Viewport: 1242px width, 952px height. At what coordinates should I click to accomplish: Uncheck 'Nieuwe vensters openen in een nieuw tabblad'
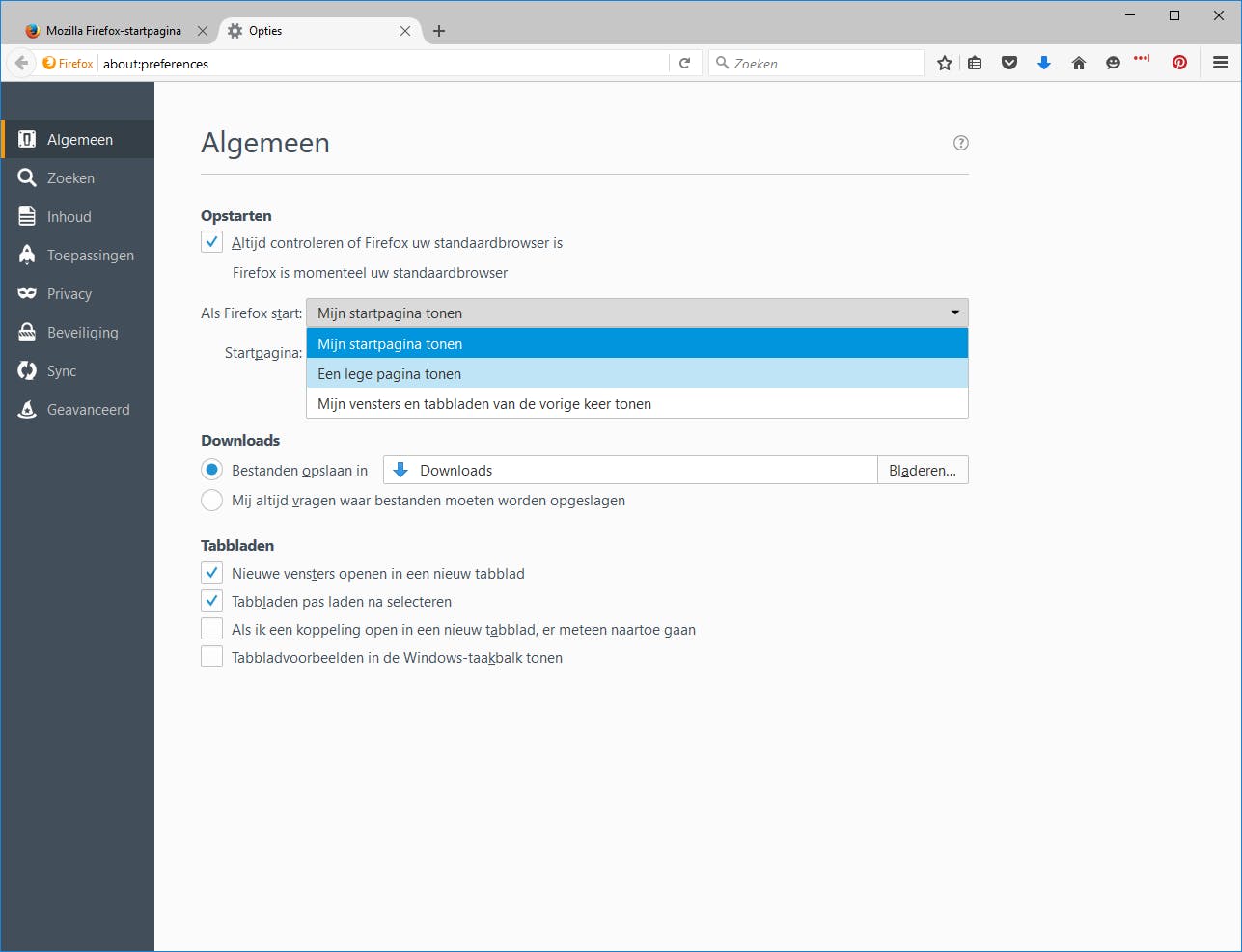click(212, 573)
